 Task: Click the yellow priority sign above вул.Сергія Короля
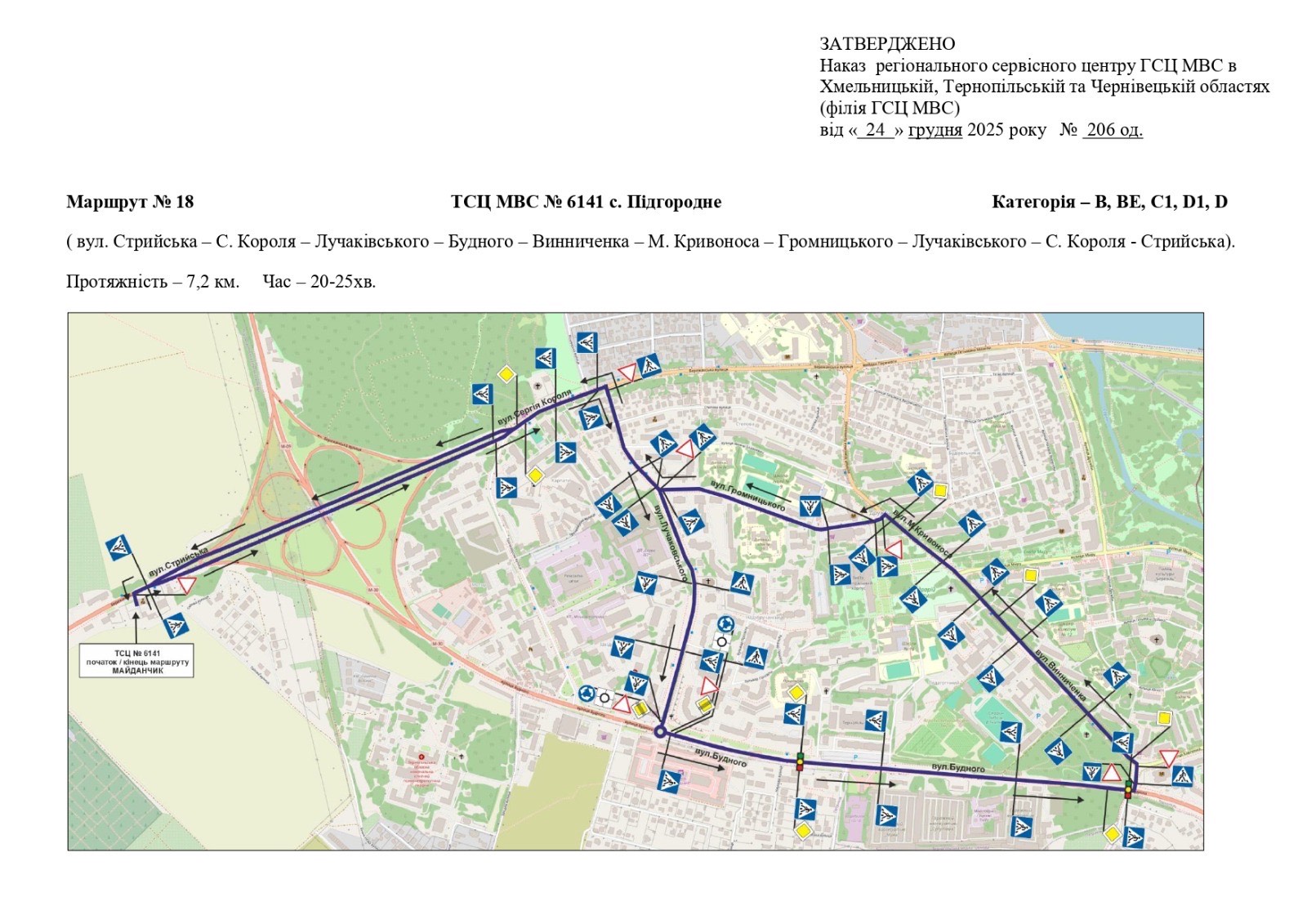click(506, 374)
